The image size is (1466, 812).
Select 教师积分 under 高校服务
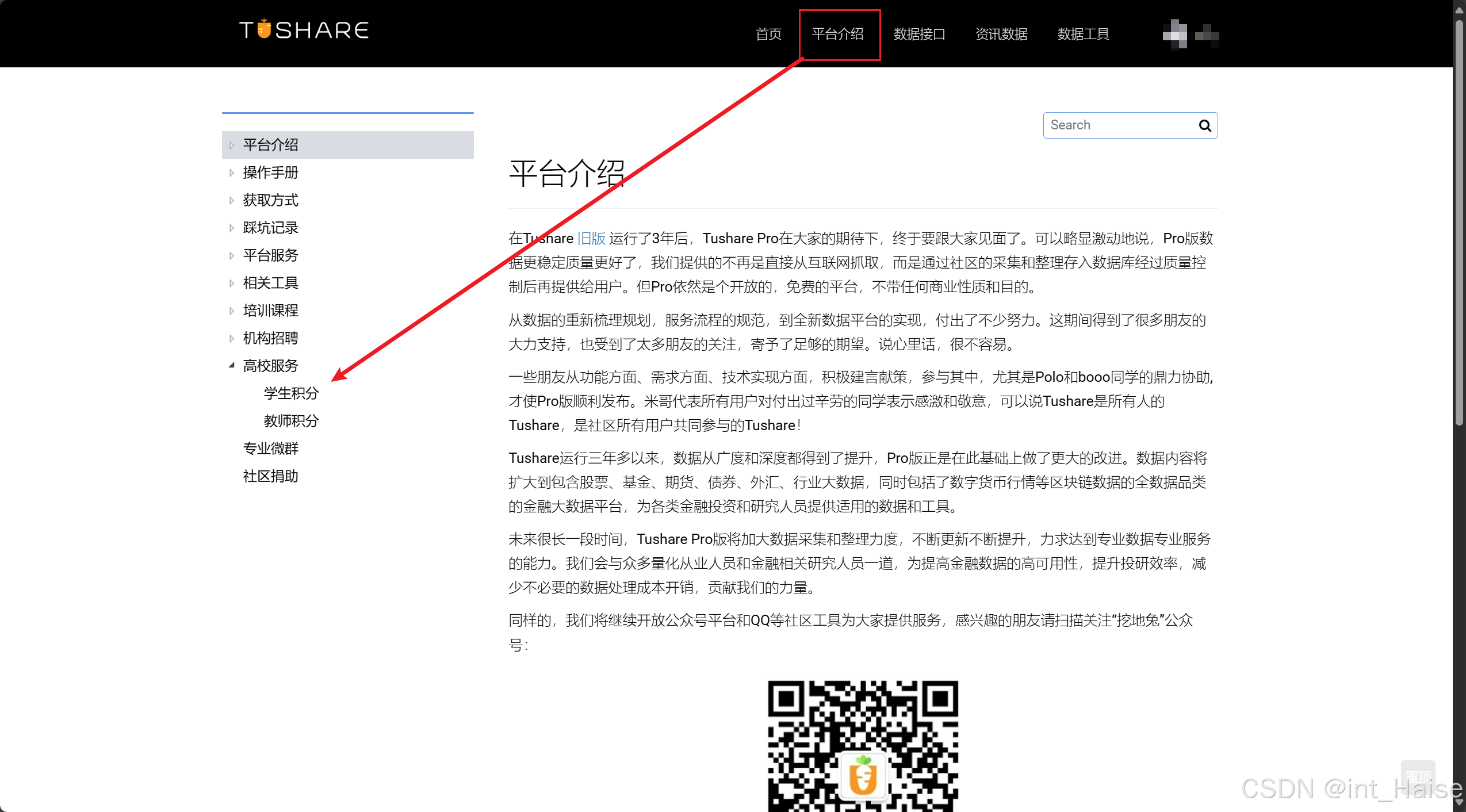(290, 421)
